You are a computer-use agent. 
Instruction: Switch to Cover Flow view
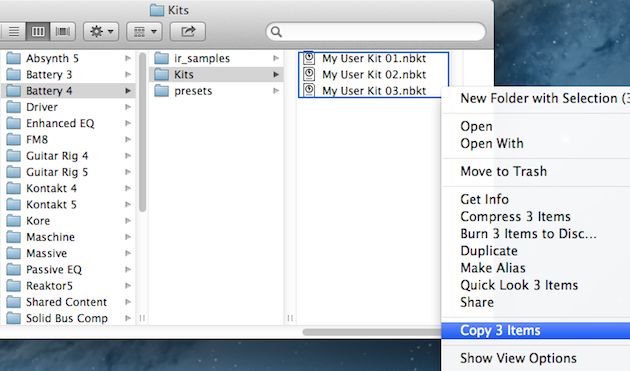coord(63,31)
